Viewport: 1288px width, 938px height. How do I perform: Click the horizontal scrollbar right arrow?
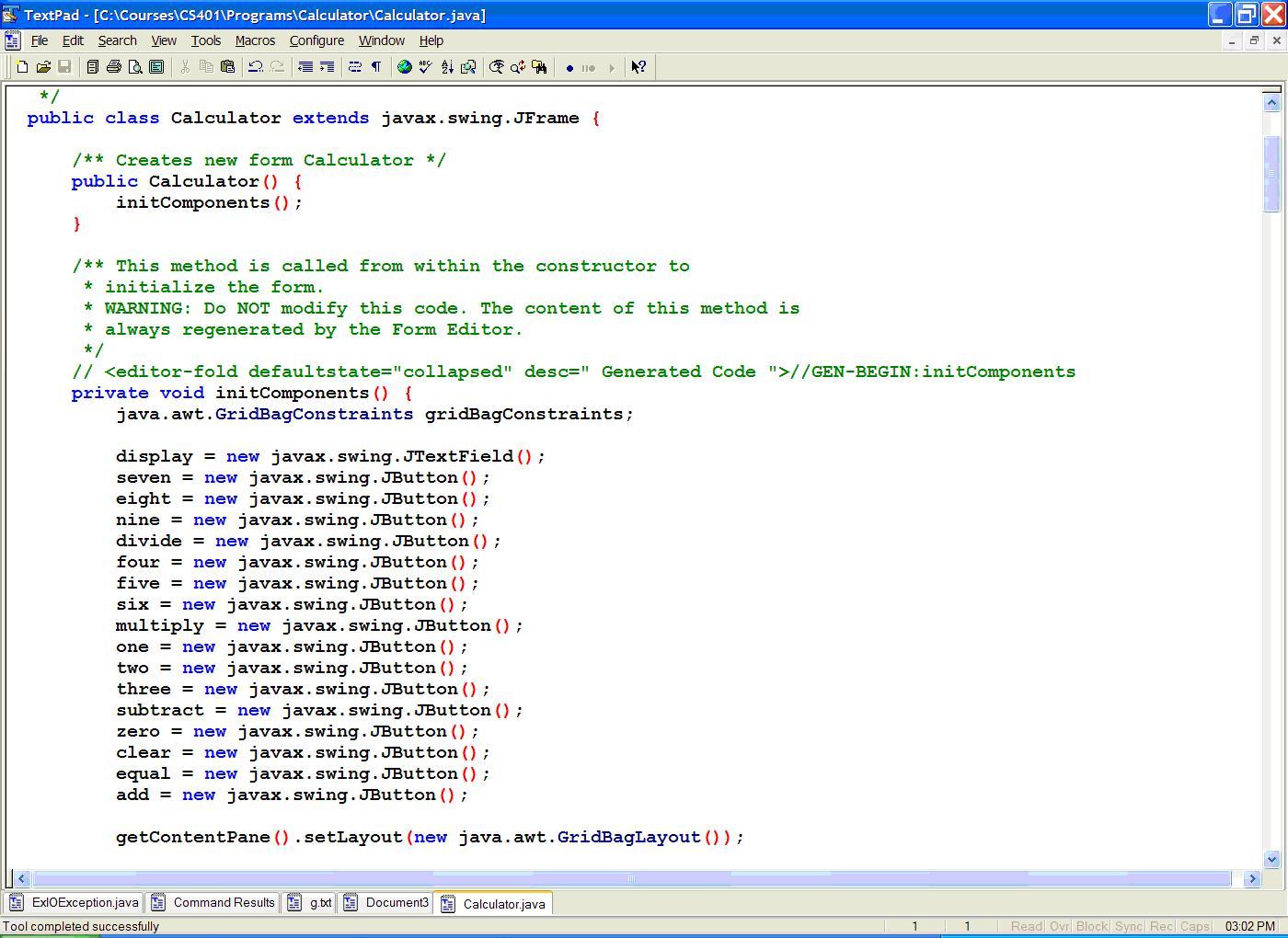click(x=1252, y=878)
